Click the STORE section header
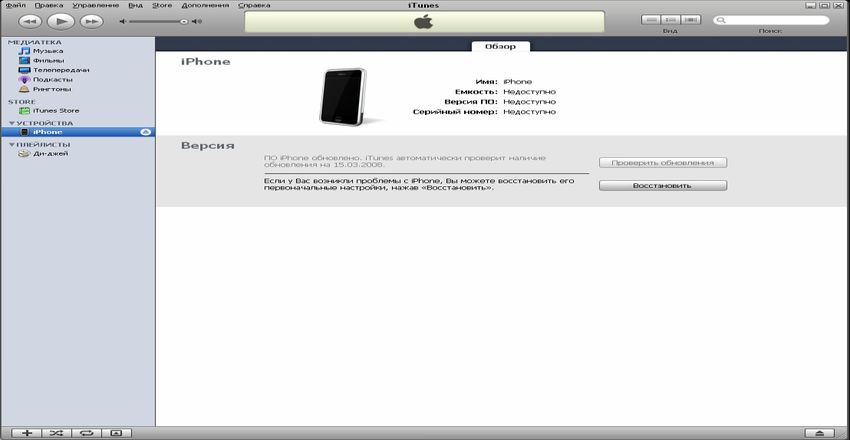 coord(22,102)
